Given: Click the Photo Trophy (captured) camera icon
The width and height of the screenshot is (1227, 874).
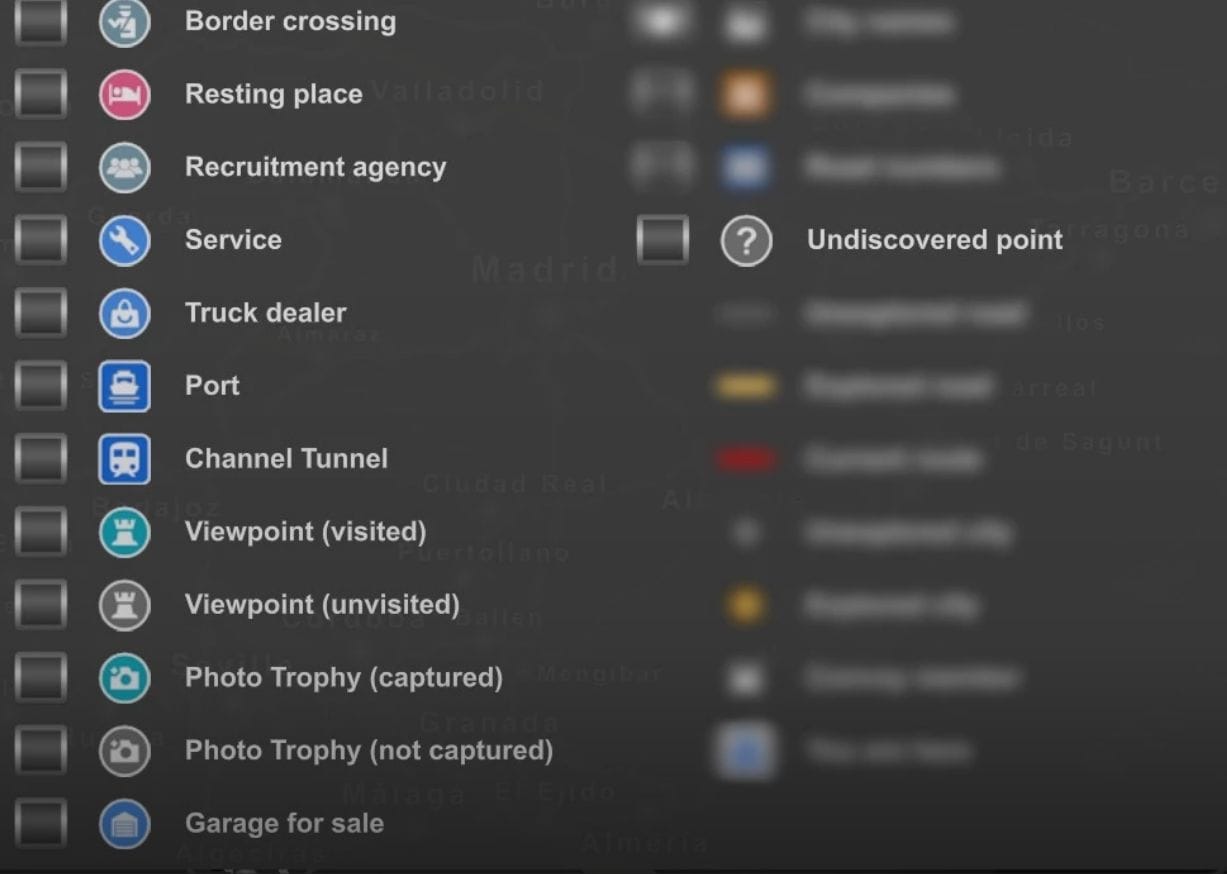Looking at the screenshot, I should point(124,678).
